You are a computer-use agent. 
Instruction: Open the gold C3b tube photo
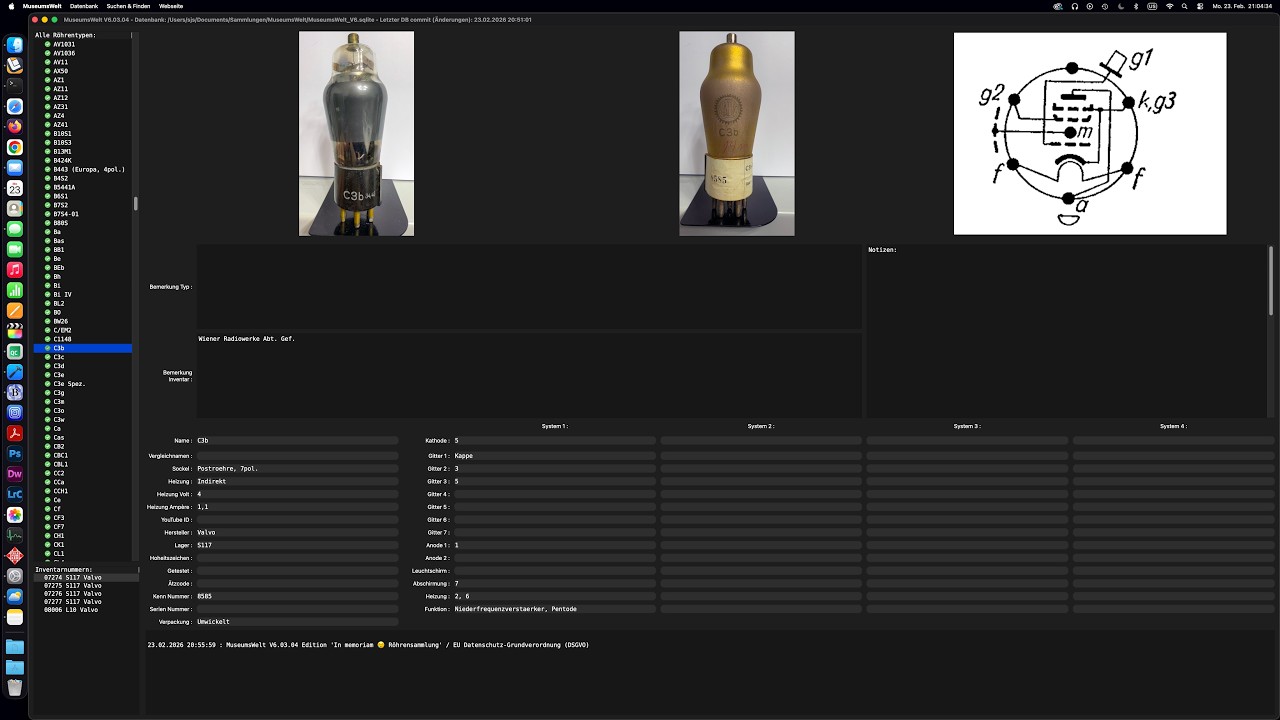coord(737,134)
